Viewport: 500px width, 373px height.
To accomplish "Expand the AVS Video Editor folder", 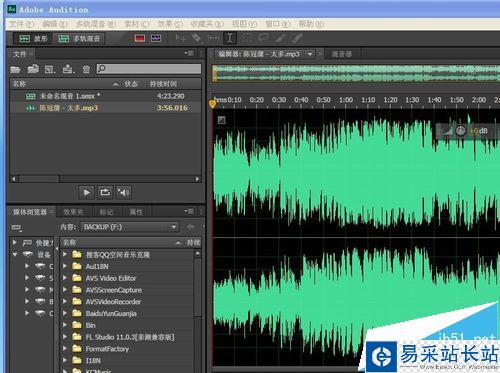I will [65, 278].
